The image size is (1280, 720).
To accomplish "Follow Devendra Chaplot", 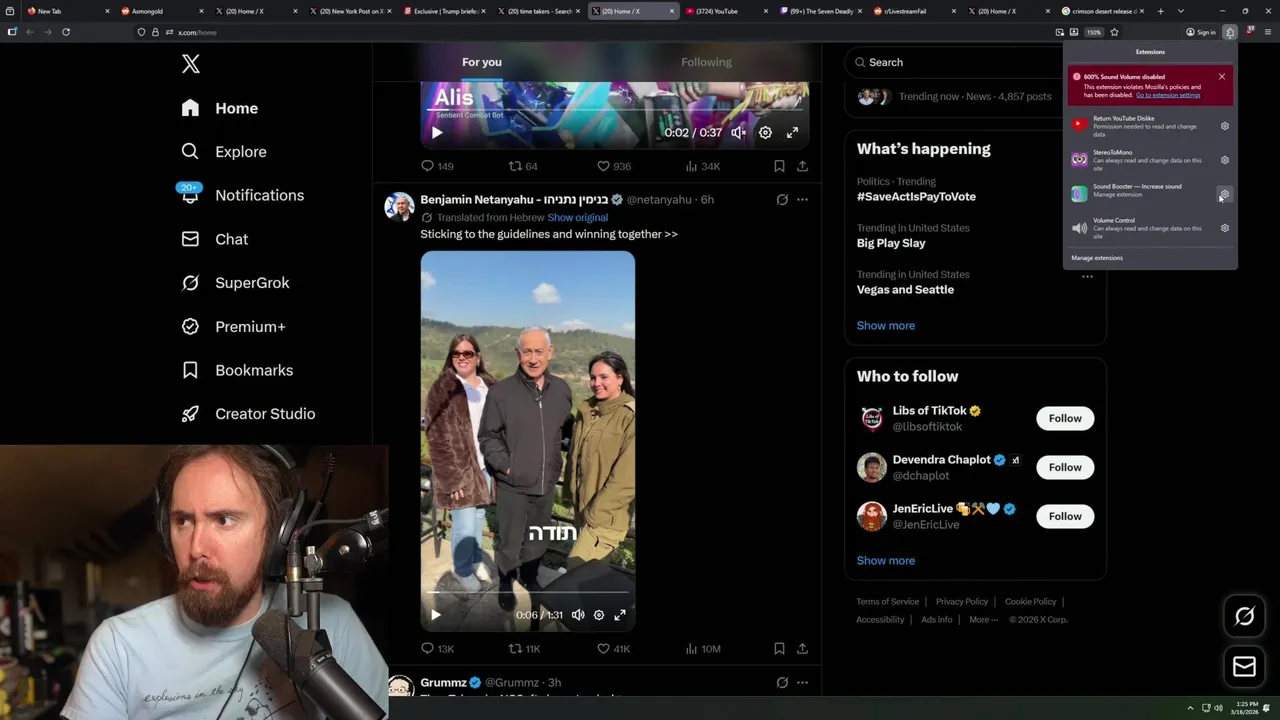I will pyautogui.click(x=1065, y=467).
